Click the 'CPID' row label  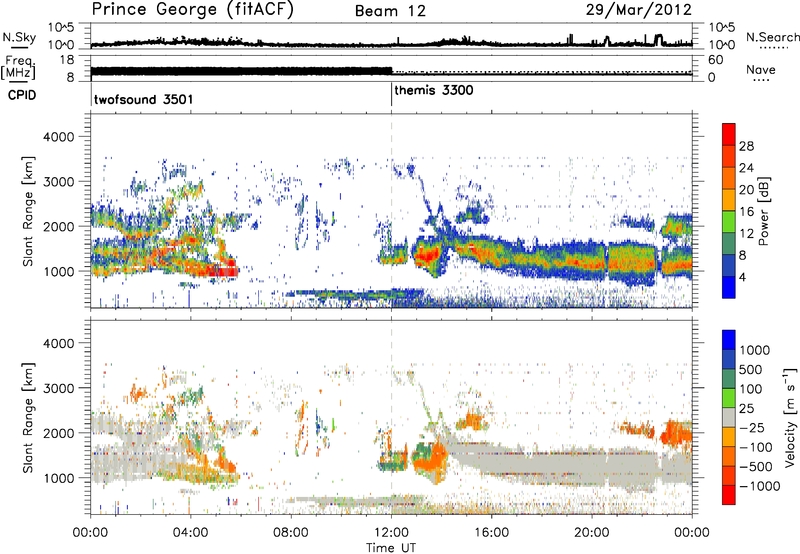point(22,95)
